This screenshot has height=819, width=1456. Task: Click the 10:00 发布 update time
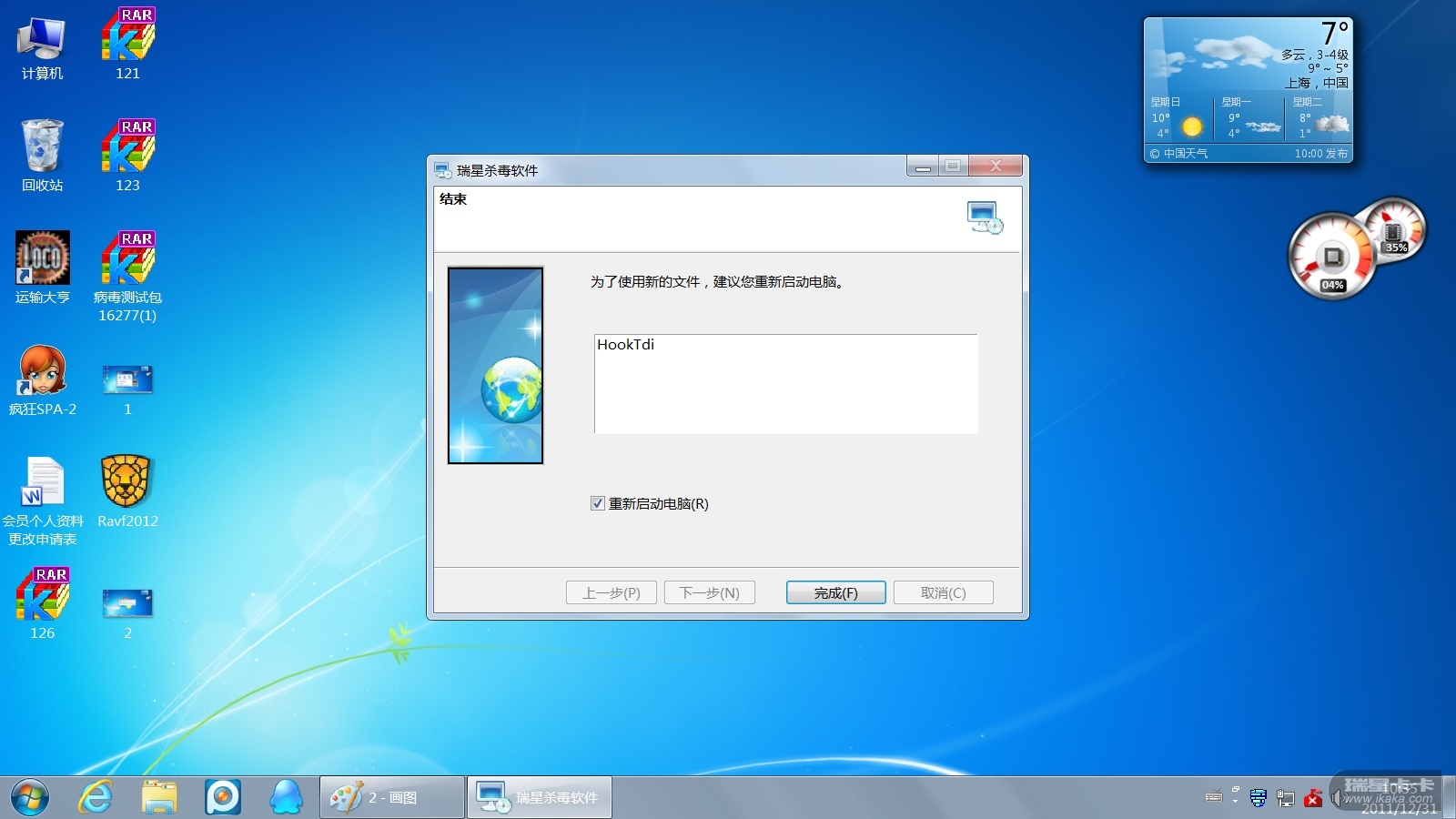[x=1321, y=154]
